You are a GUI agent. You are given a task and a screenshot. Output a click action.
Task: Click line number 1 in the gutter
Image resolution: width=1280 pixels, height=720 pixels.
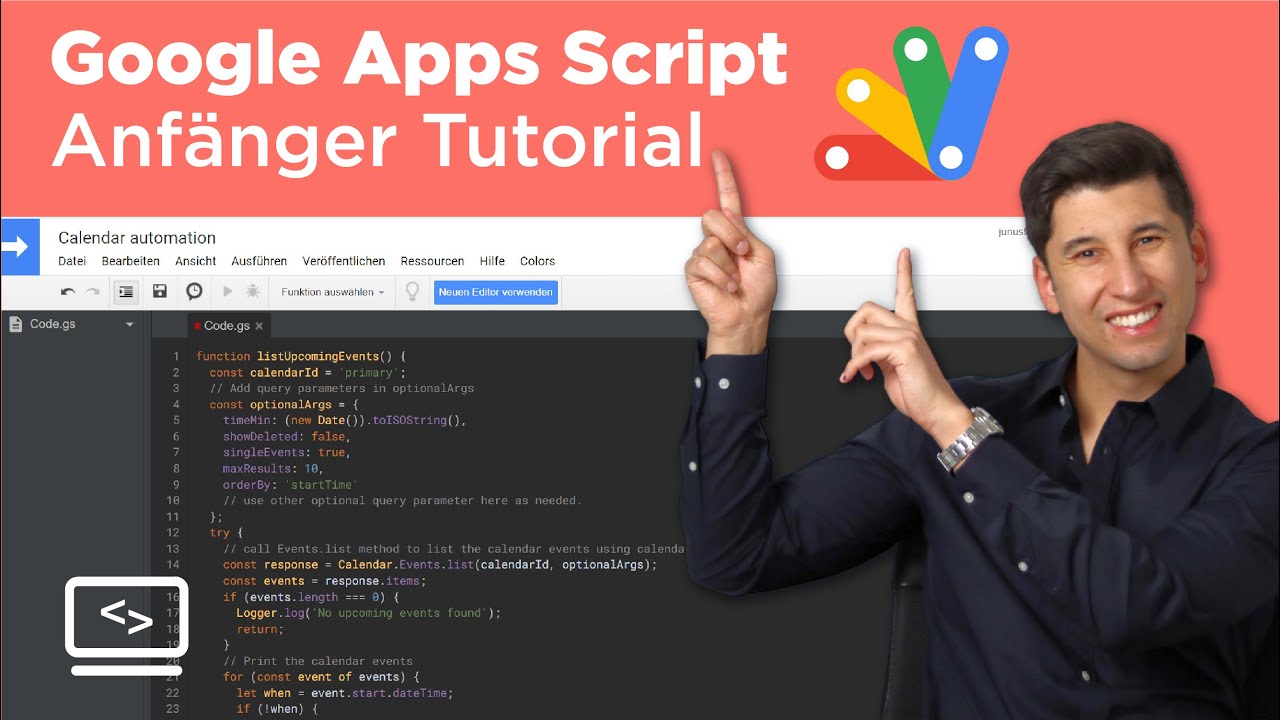click(x=176, y=356)
